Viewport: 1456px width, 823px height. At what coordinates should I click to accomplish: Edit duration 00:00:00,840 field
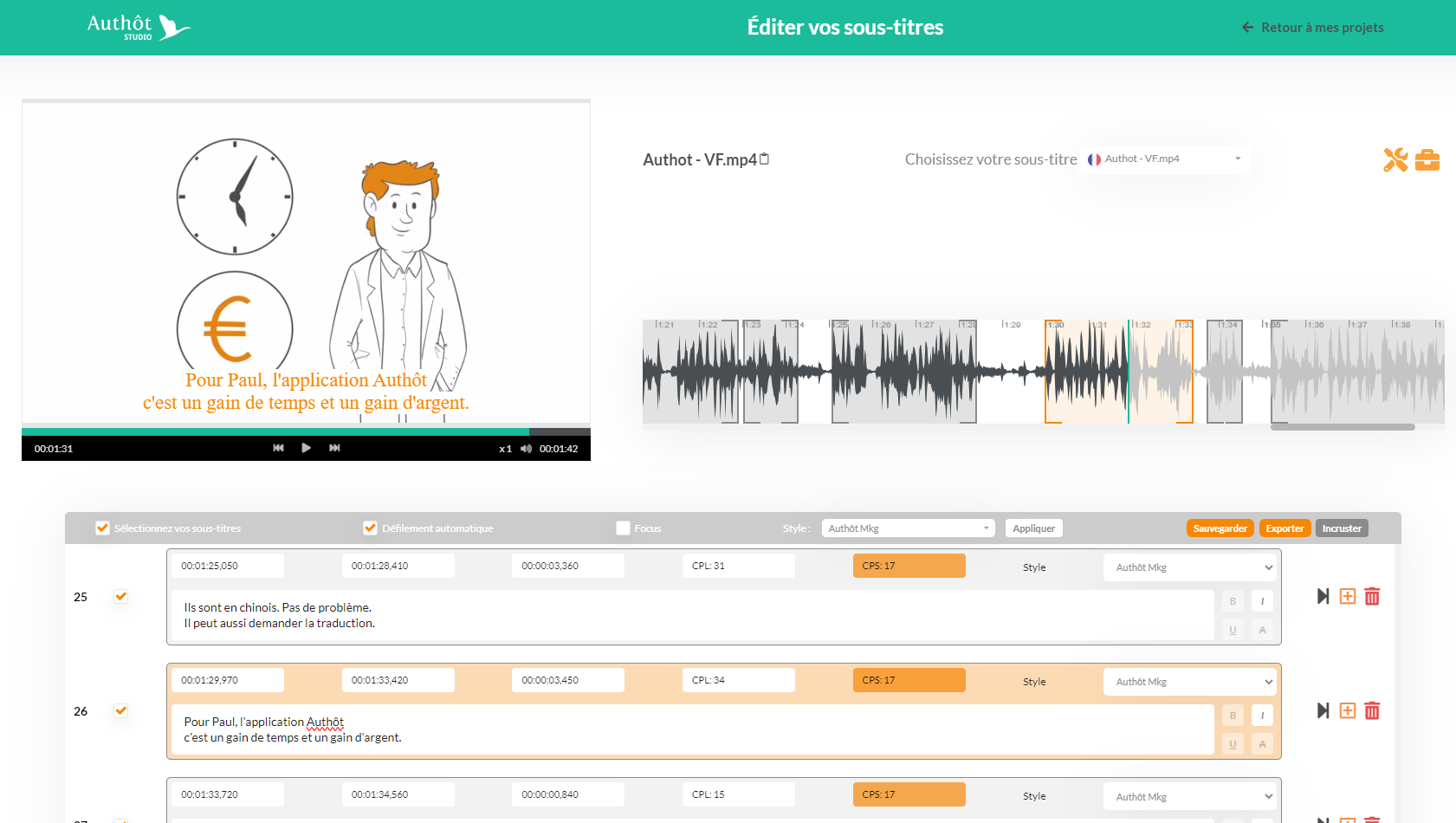pos(568,794)
